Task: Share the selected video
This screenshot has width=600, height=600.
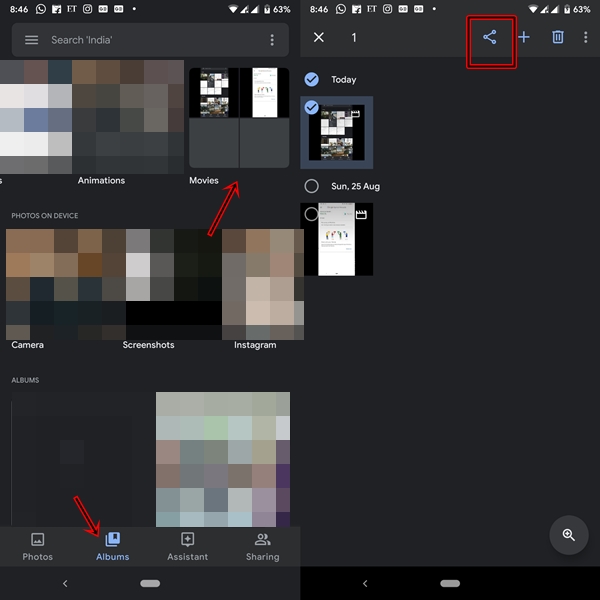Action: click(x=490, y=37)
